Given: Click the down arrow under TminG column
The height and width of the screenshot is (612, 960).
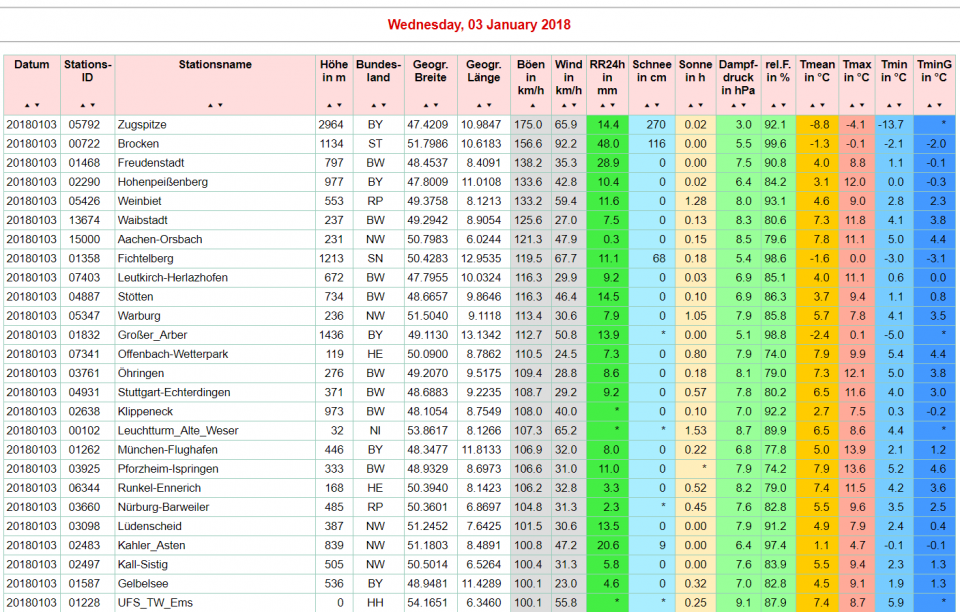Looking at the screenshot, I should (x=940, y=105).
